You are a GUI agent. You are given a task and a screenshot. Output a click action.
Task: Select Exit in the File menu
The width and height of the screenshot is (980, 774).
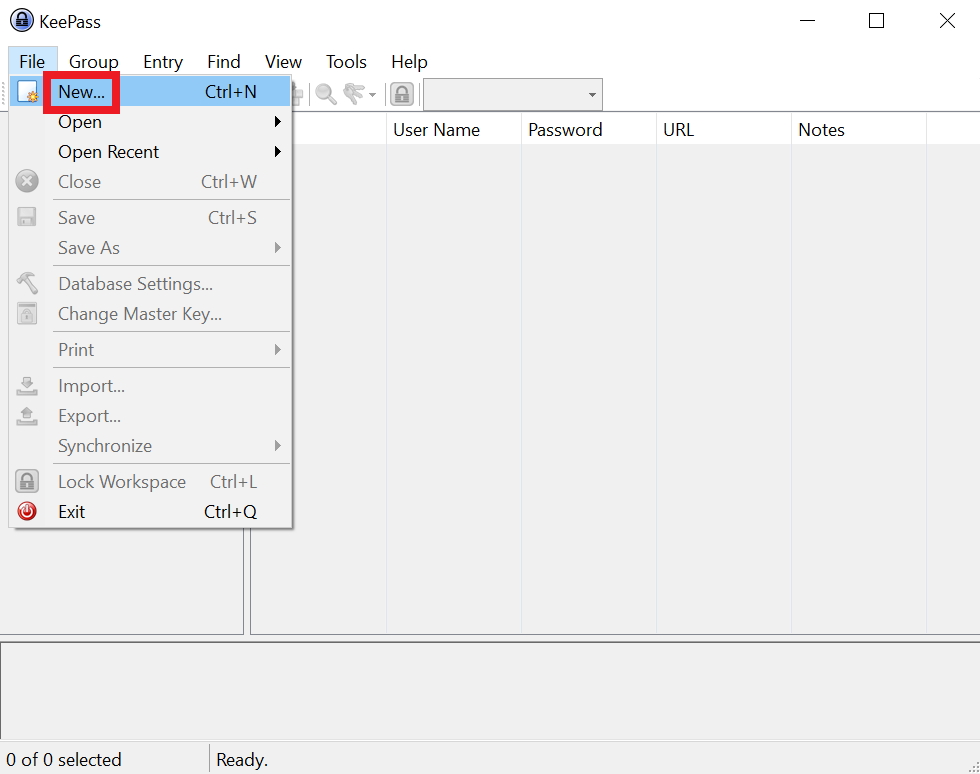(72, 512)
